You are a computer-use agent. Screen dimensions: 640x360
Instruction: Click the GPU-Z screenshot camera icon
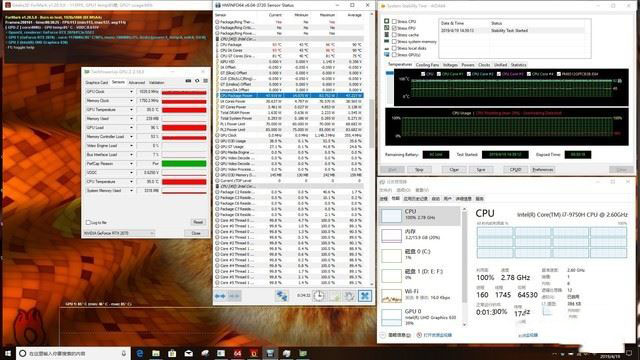[188, 81]
